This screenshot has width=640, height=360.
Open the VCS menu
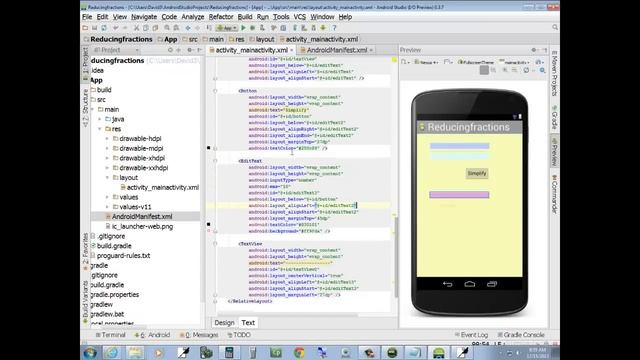coord(299,17)
